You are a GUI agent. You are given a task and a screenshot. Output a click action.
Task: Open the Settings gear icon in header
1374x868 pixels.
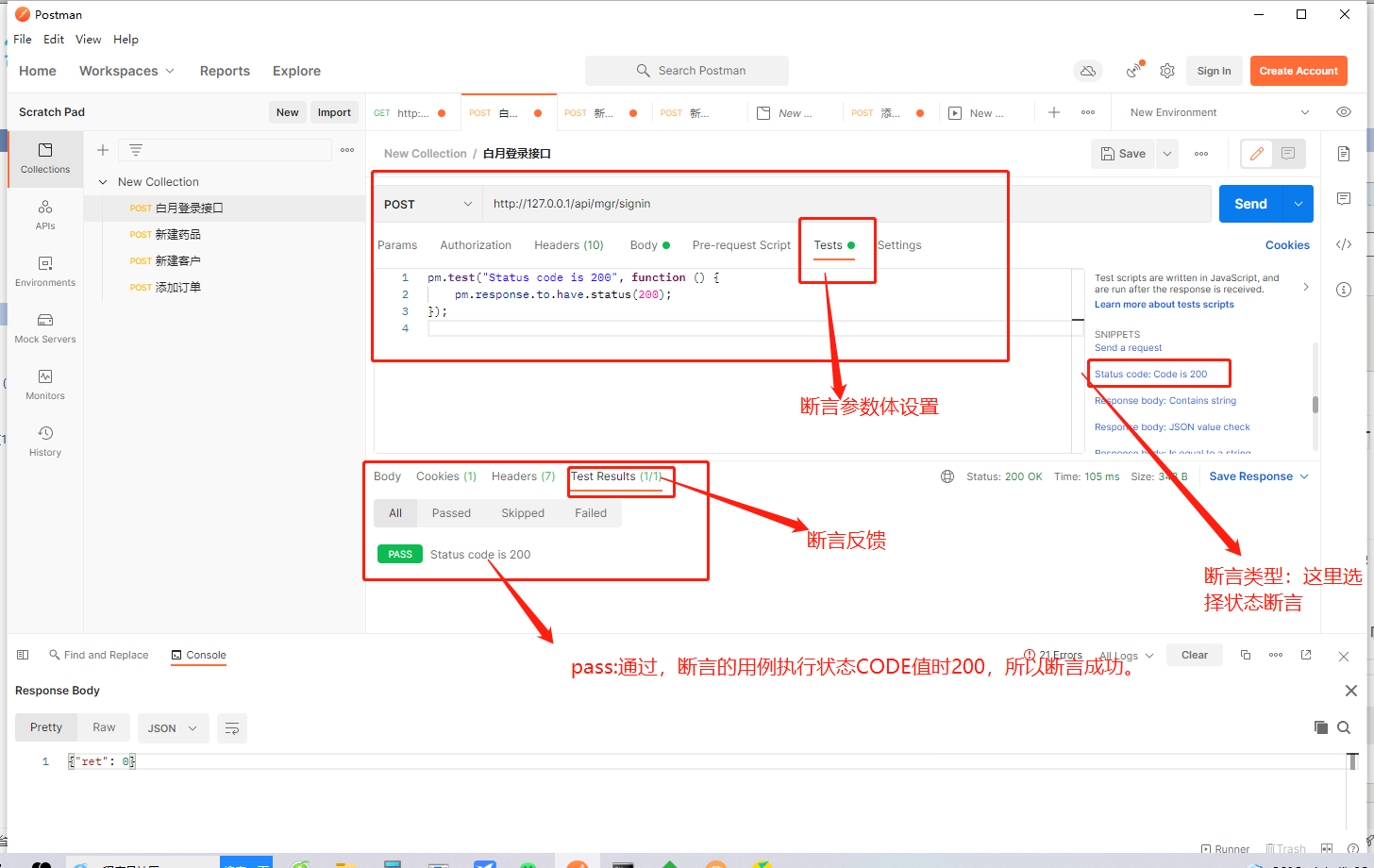(x=1167, y=71)
